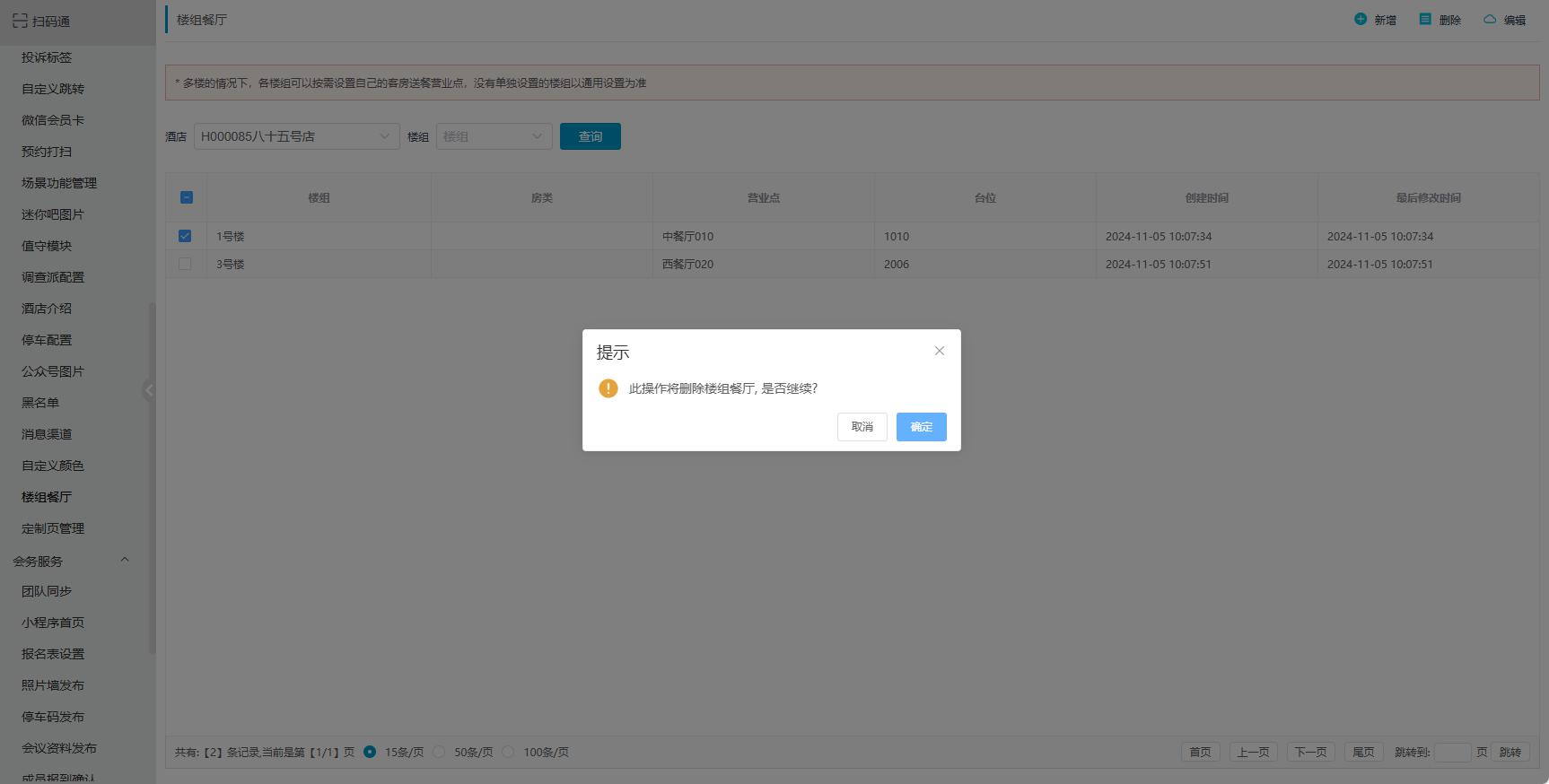The width and height of the screenshot is (1549, 784).
Task: Click the 编辑 cloud icon
Action: point(1490,19)
